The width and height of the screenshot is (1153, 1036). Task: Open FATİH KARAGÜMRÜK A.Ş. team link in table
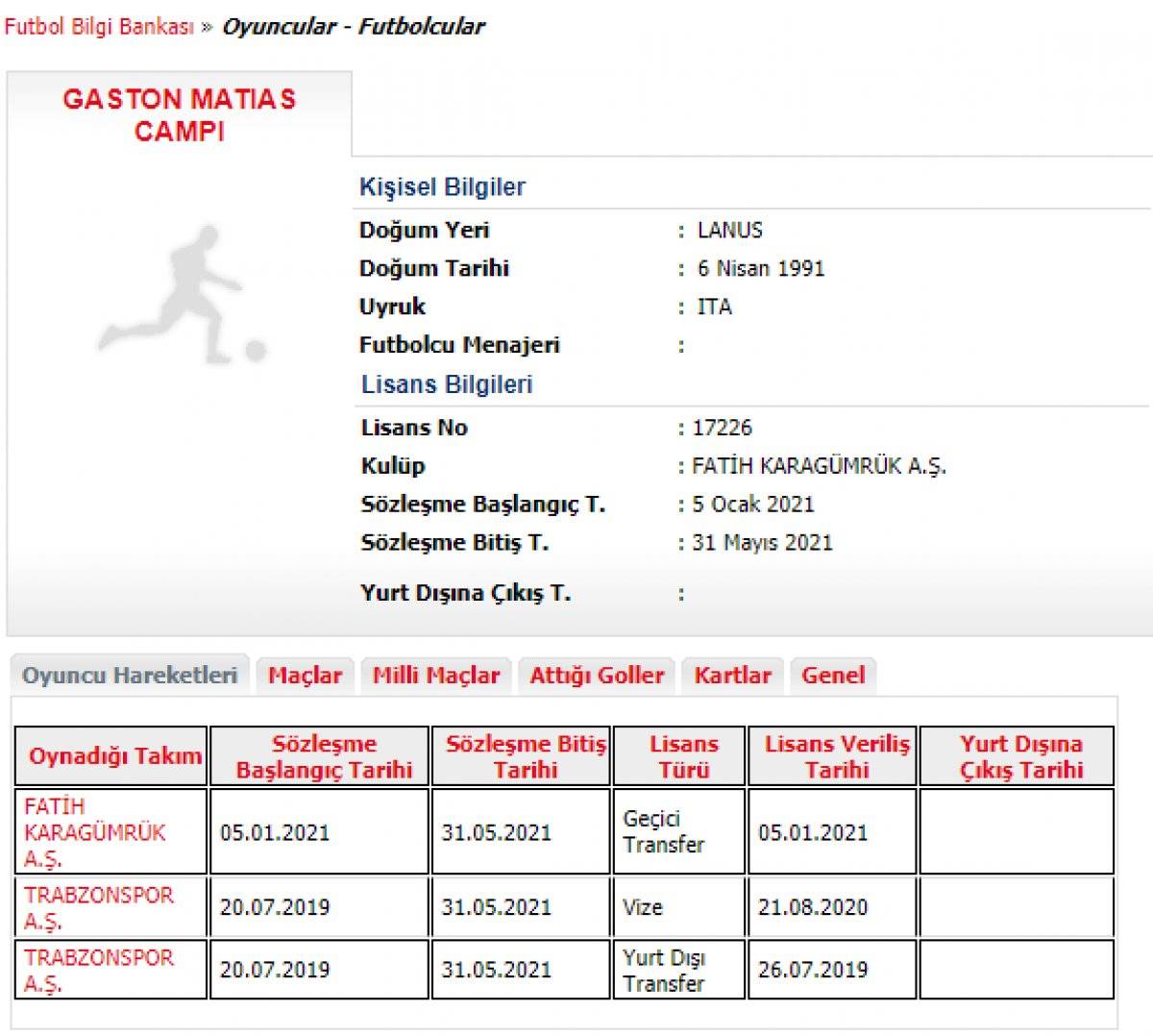tap(94, 832)
